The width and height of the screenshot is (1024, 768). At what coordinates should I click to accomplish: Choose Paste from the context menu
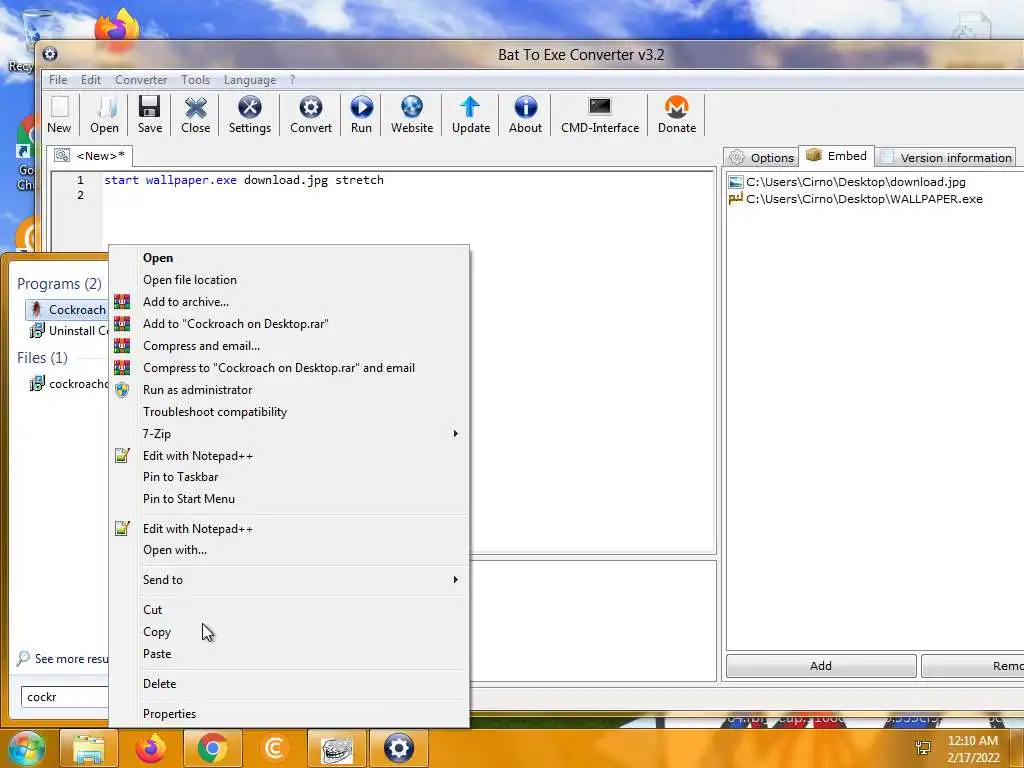tap(289, 654)
